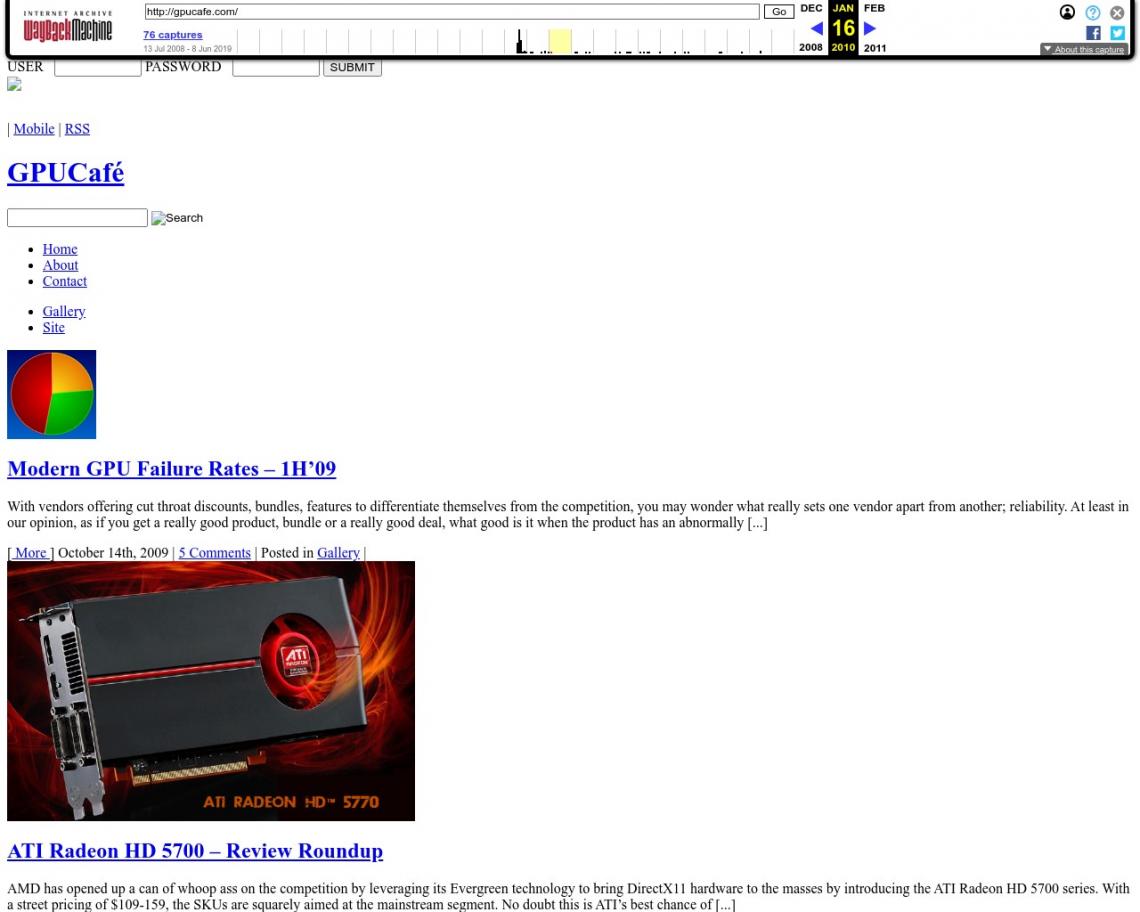The image size is (1140, 912).
Task: Focus the Wayback URL address field
Action: [451, 12]
